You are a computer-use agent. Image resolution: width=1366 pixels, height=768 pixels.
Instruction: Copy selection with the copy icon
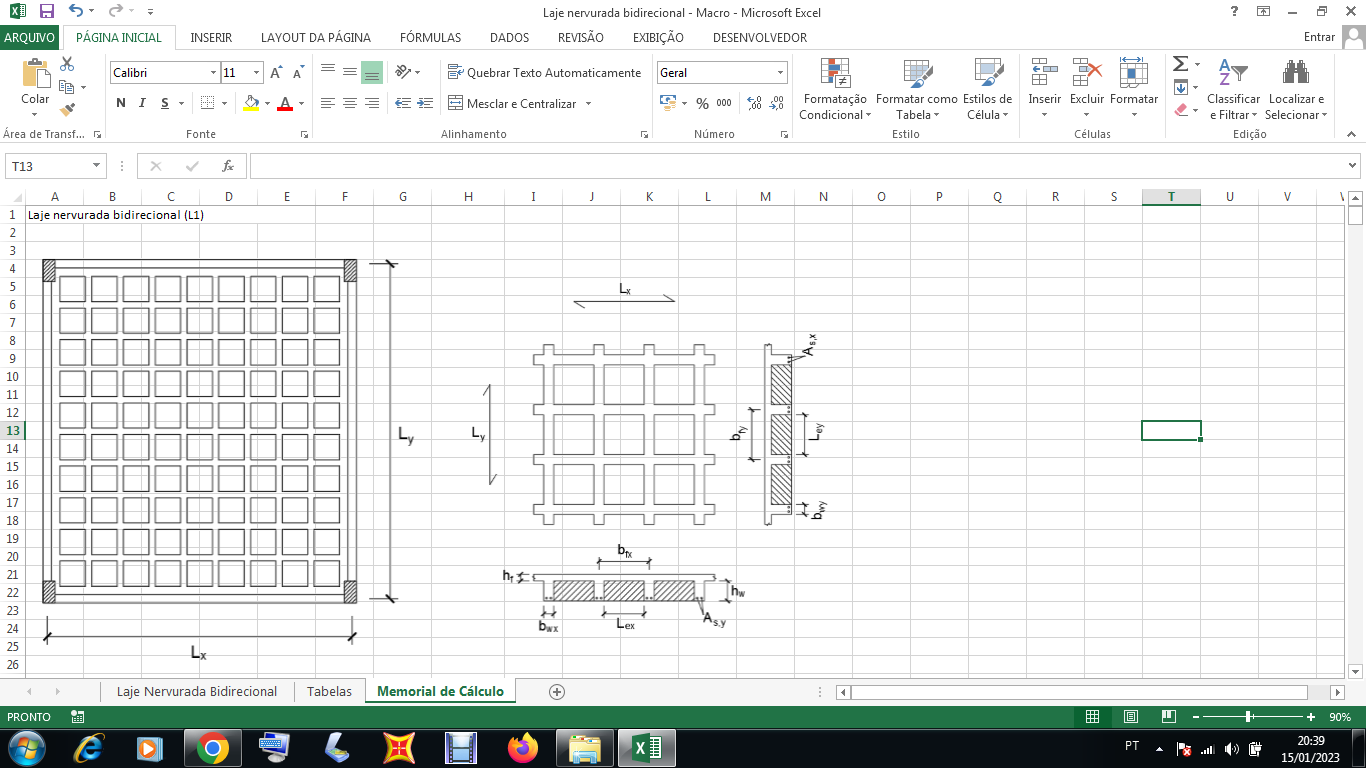tap(67, 87)
